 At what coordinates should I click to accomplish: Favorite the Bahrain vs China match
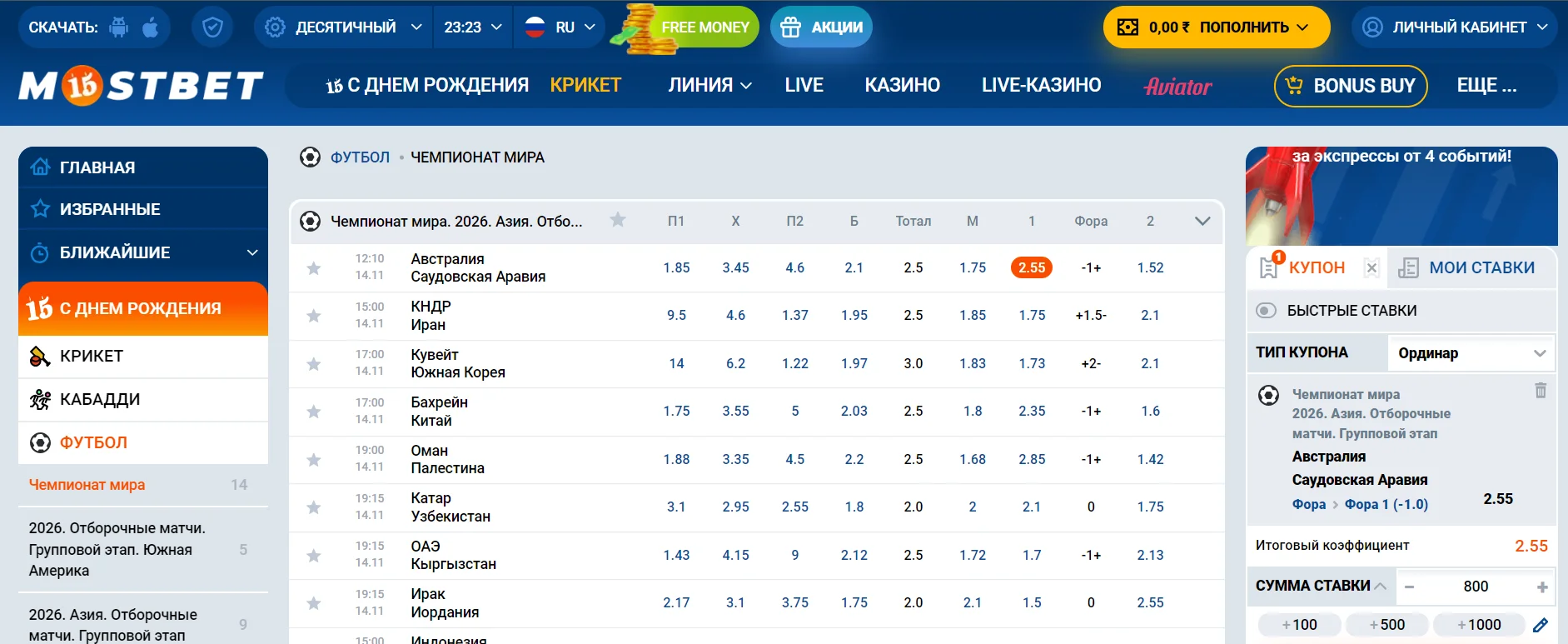click(x=314, y=412)
